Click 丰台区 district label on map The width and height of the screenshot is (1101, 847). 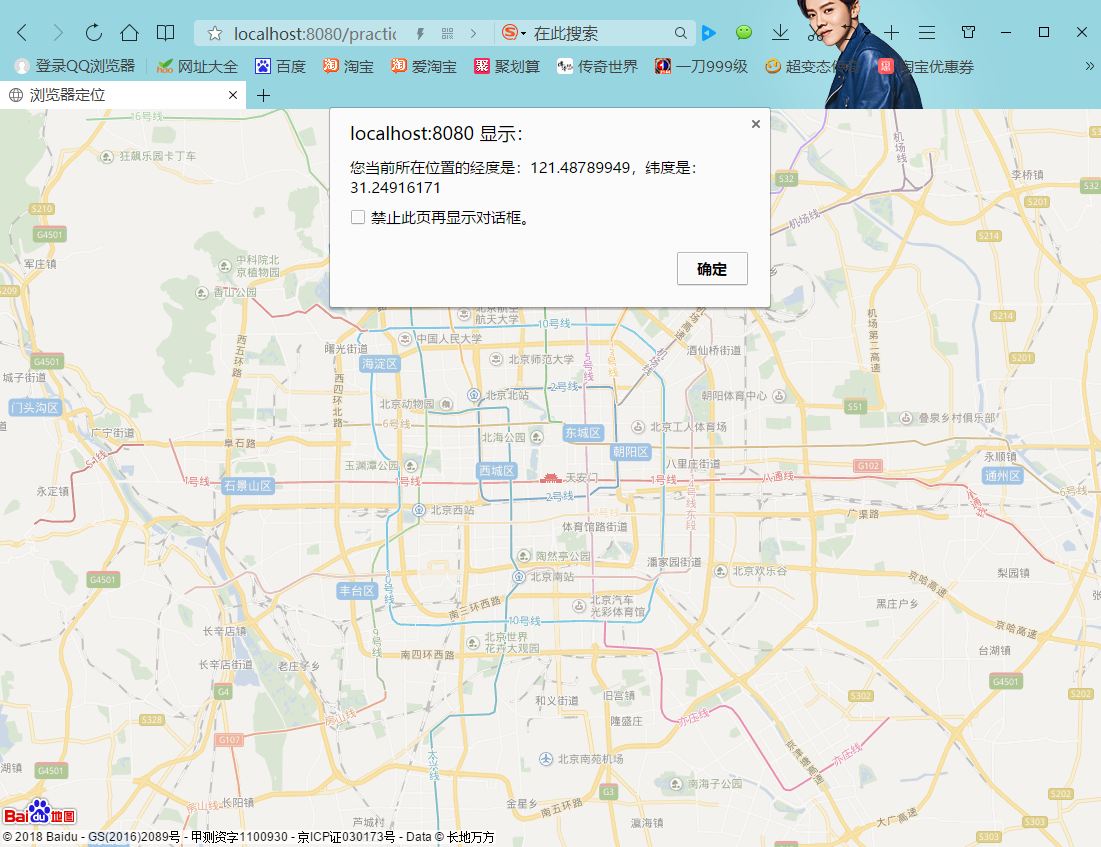(x=357, y=591)
